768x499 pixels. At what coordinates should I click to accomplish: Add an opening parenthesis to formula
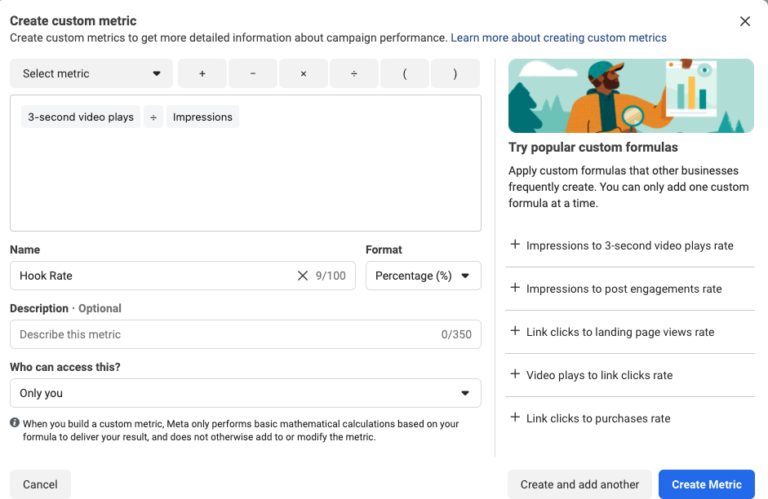(x=405, y=74)
